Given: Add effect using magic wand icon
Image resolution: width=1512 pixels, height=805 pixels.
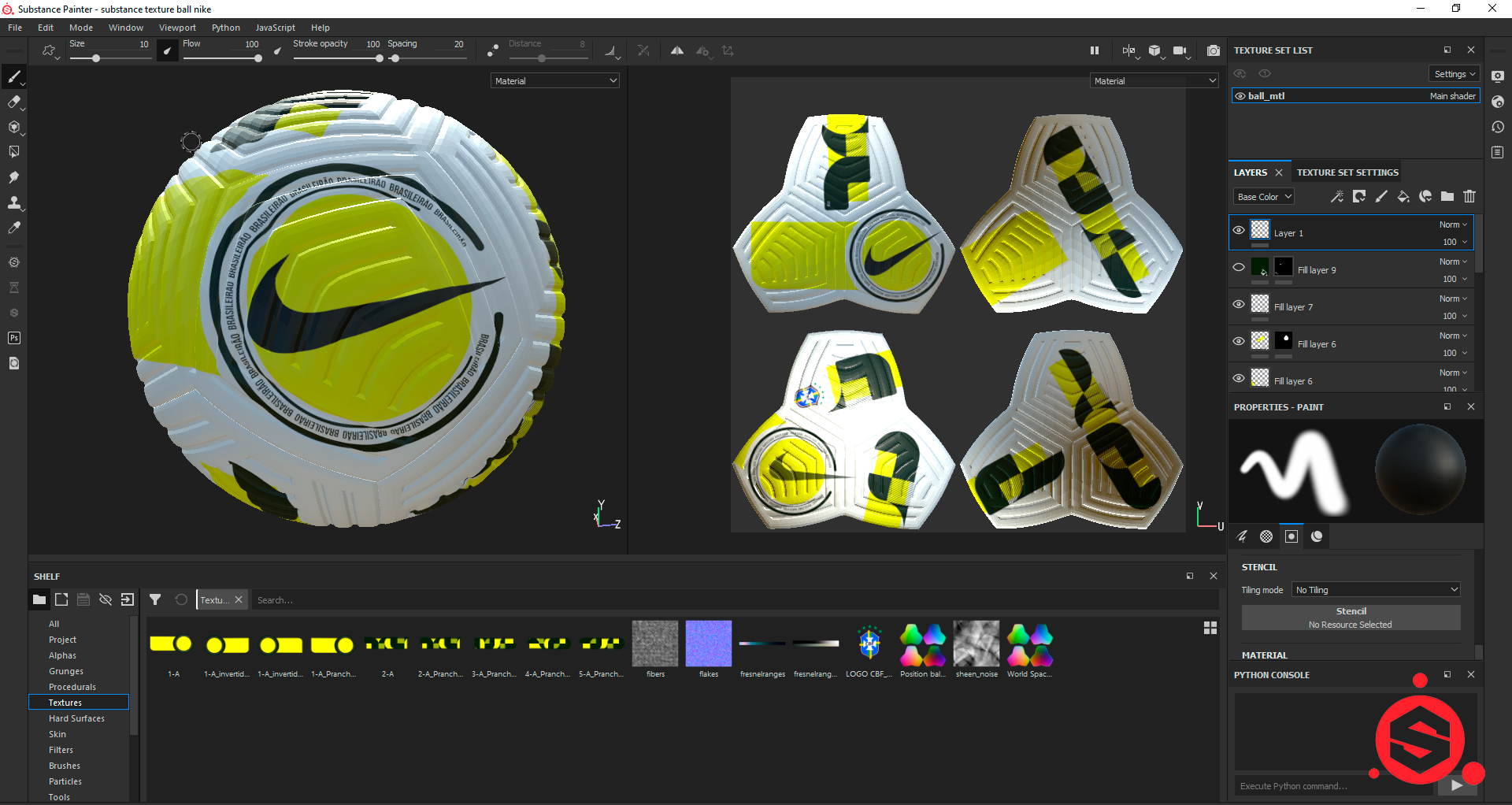Looking at the screenshot, I should pos(1337,196).
